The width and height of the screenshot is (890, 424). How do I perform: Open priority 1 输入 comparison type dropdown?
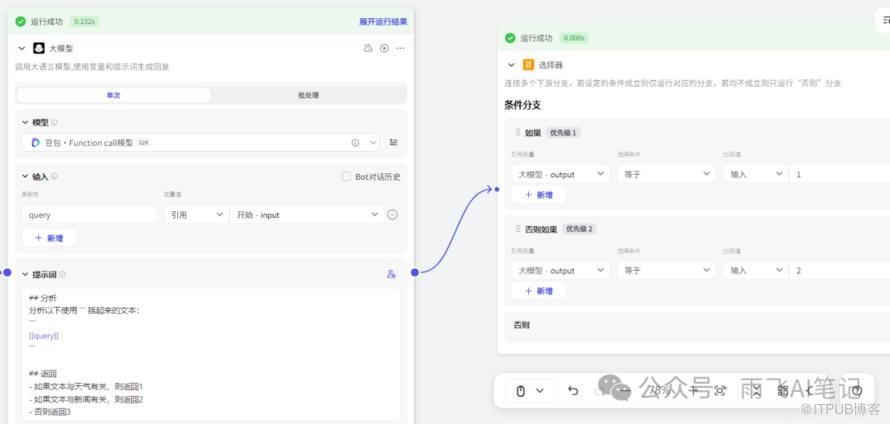click(756, 174)
